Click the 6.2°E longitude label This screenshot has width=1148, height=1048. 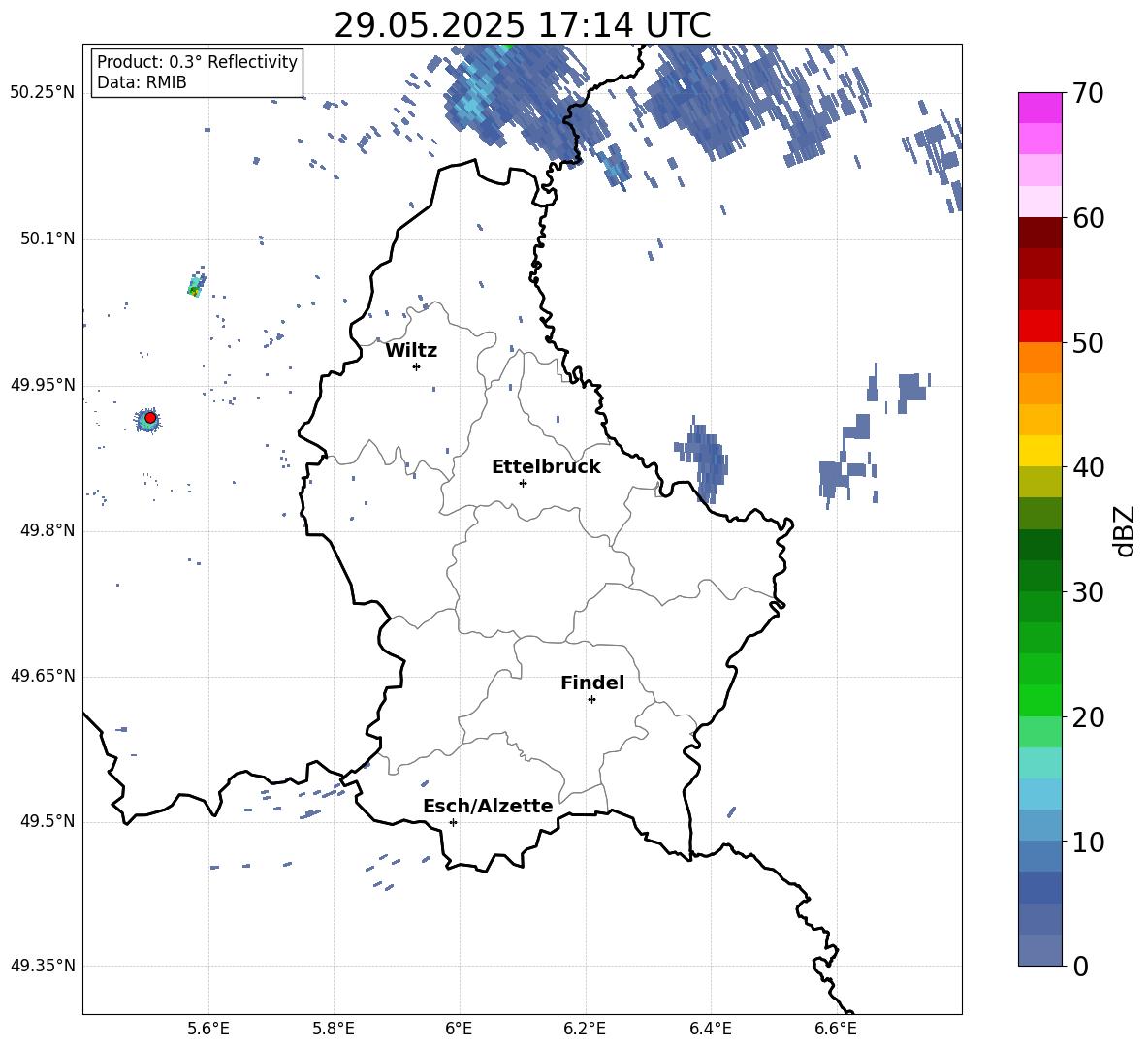(x=585, y=1029)
